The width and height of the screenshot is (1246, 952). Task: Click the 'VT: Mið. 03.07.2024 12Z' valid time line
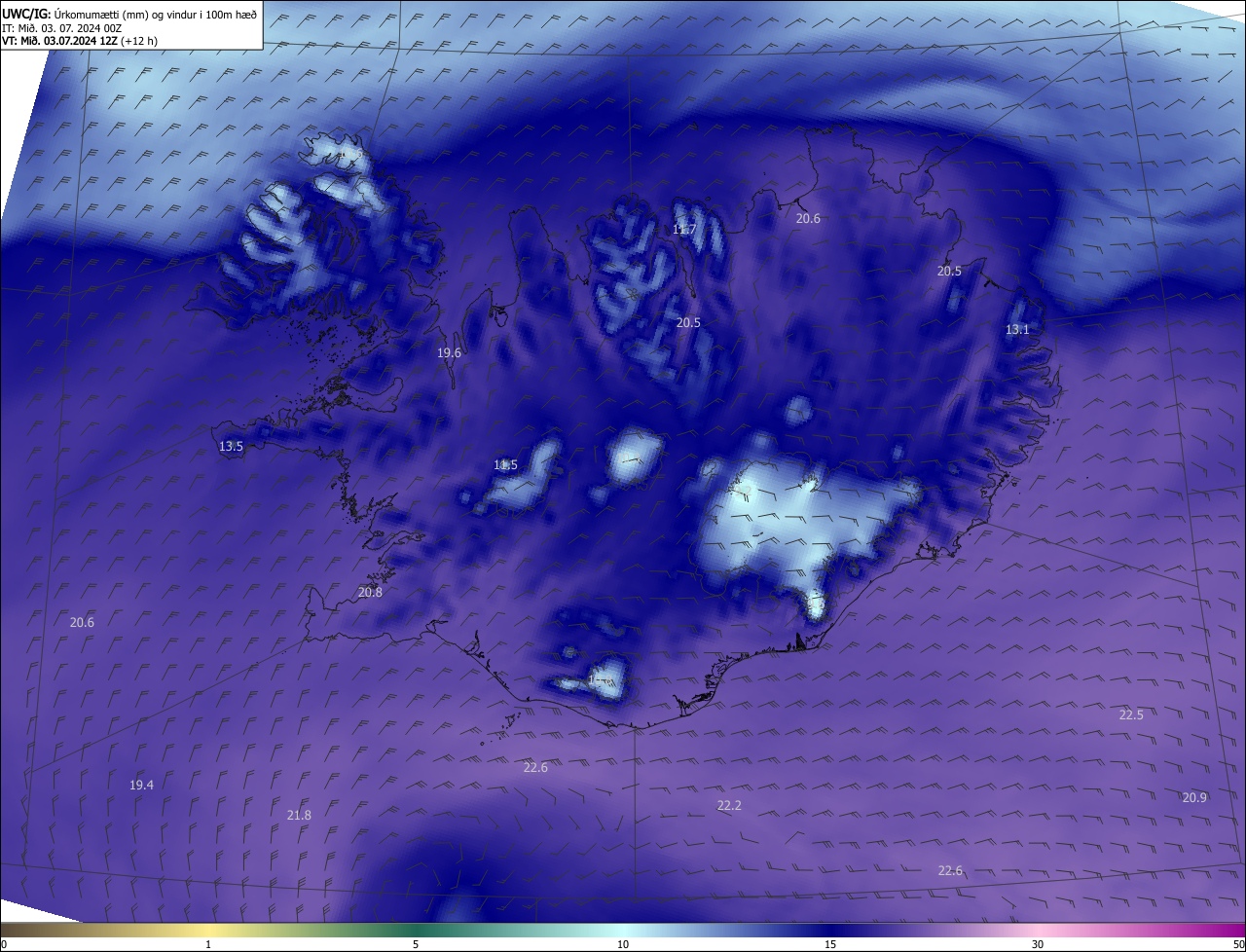(59, 41)
